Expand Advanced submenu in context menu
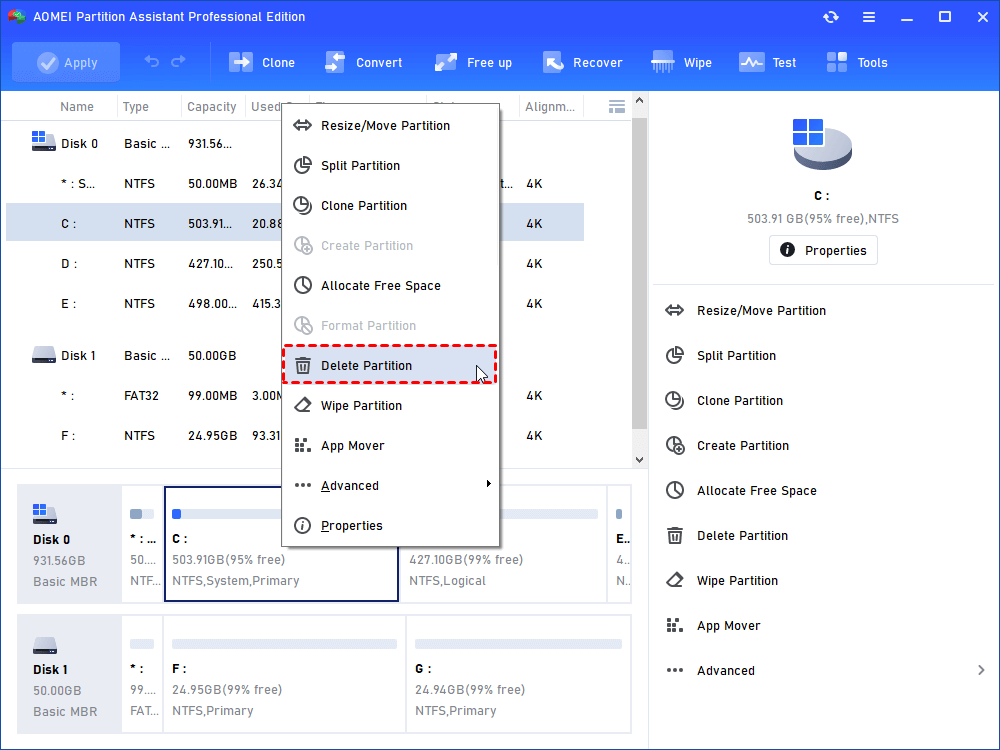 coord(390,486)
